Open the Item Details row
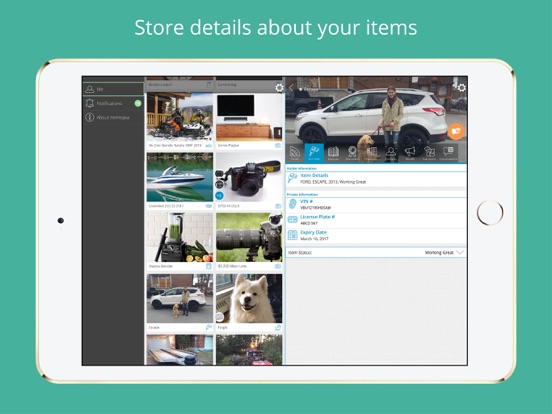This screenshot has width=552, height=414. (x=376, y=178)
